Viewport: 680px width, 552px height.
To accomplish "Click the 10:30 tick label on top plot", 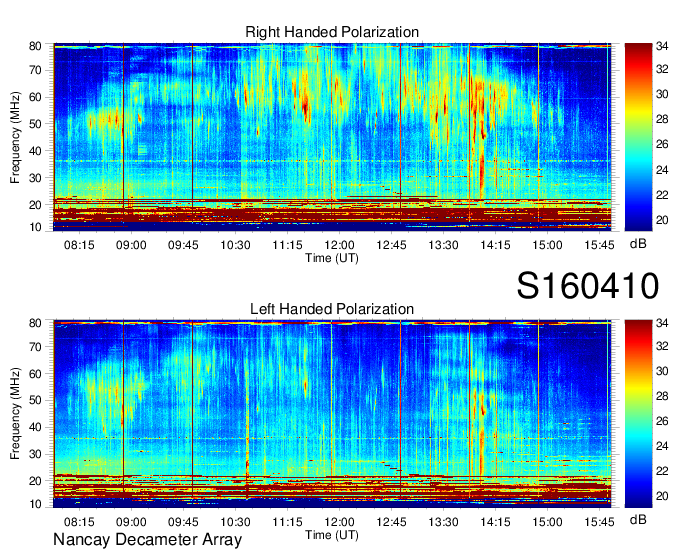I will [235, 245].
